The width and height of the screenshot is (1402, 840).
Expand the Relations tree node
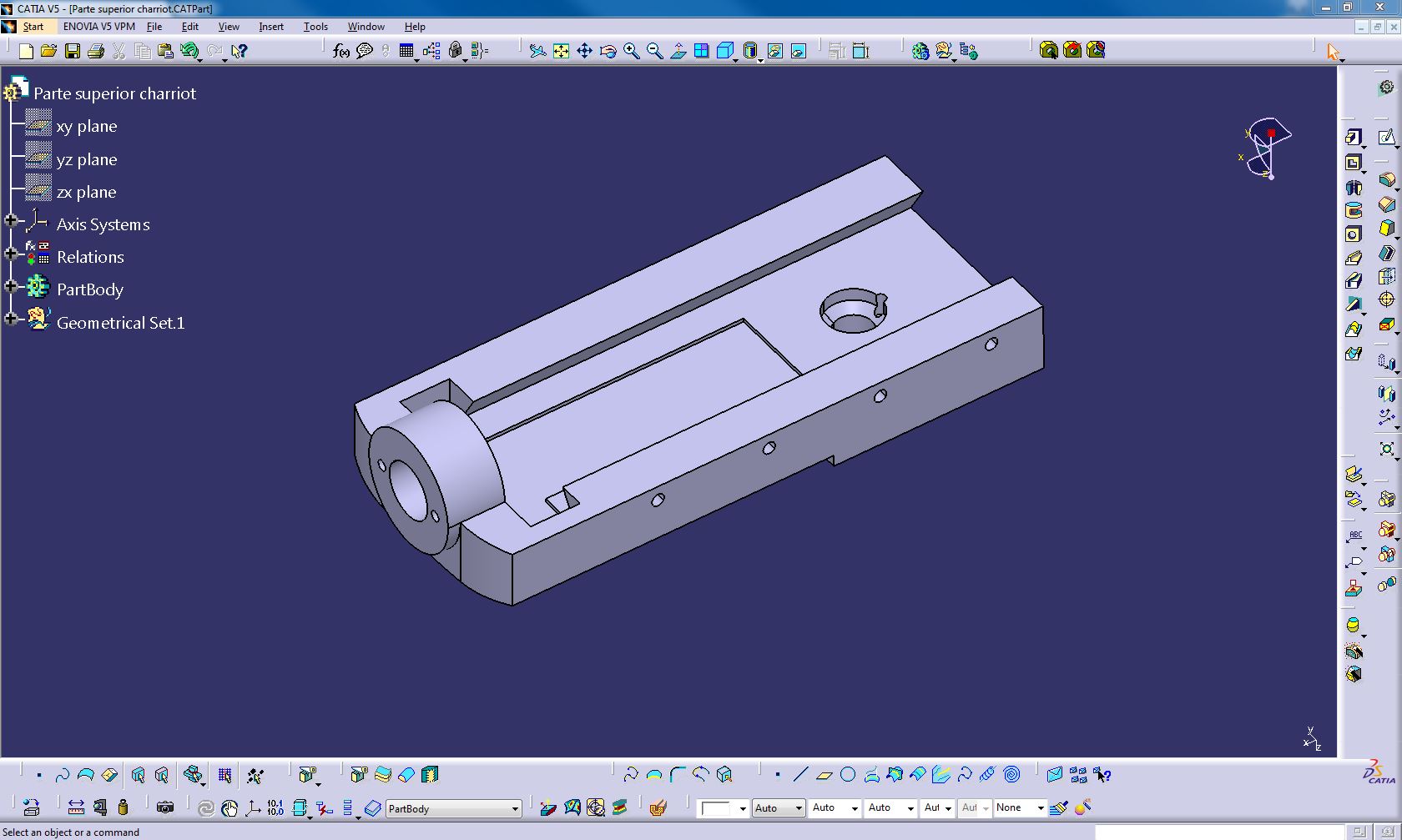11,254
